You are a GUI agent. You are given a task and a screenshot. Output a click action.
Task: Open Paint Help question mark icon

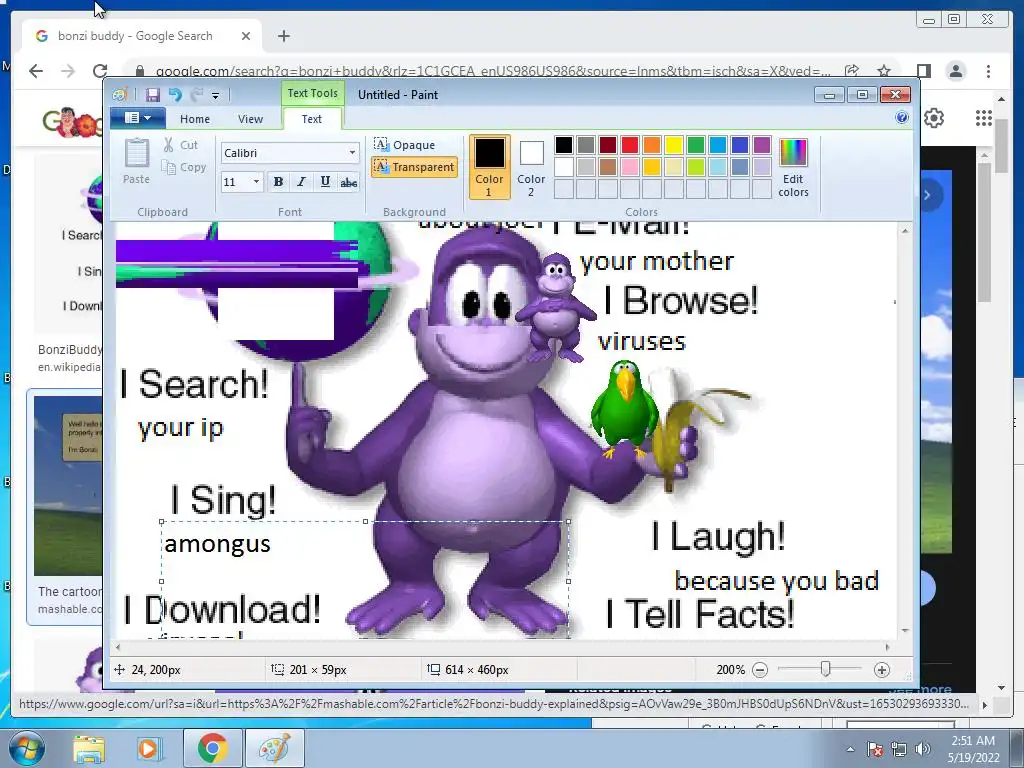tap(902, 118)
